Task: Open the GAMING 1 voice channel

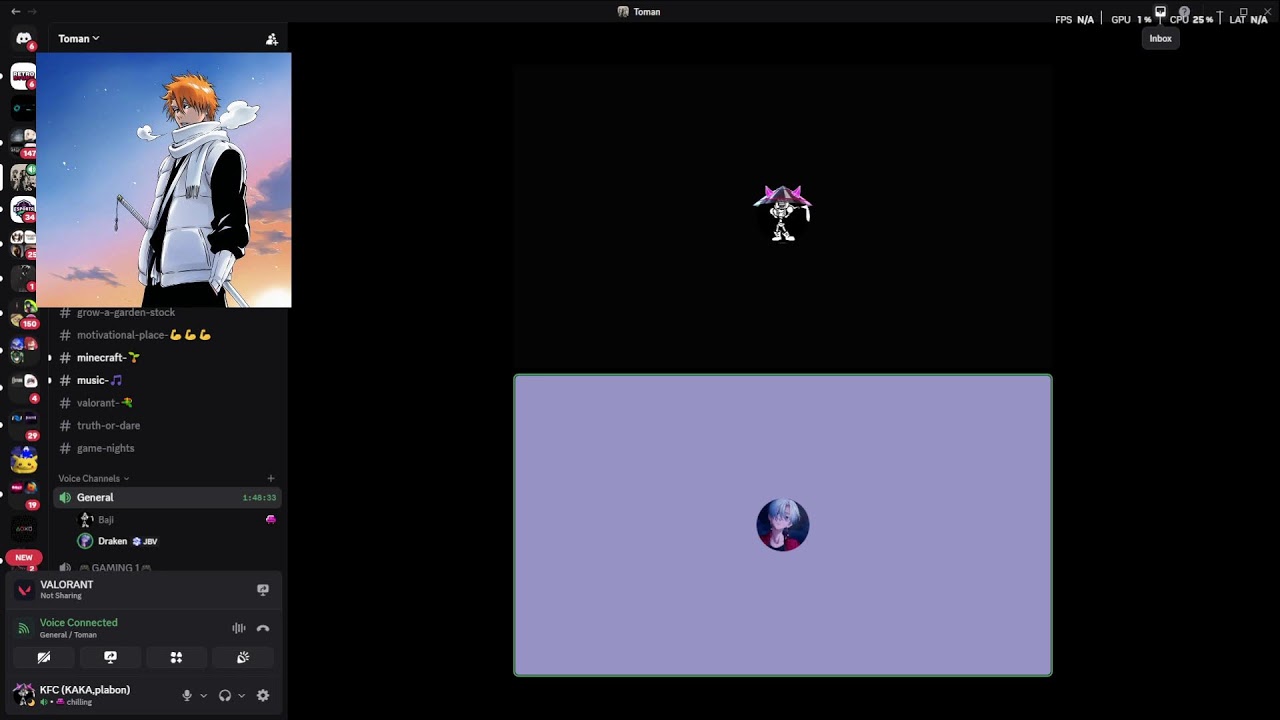Action: click(115, 567)
